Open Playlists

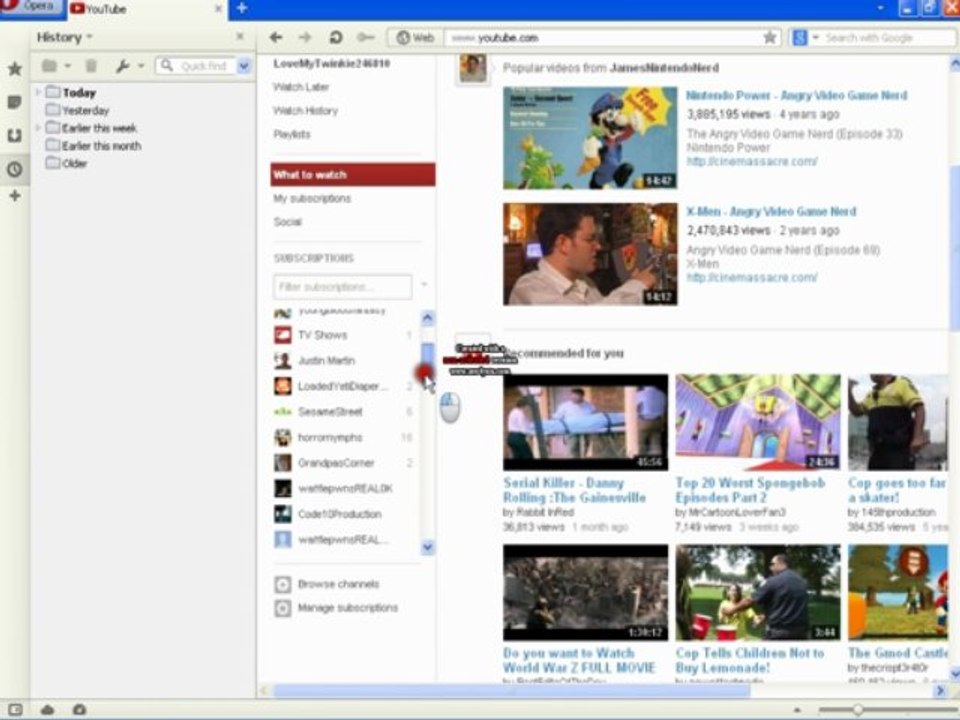click(291, 134)
